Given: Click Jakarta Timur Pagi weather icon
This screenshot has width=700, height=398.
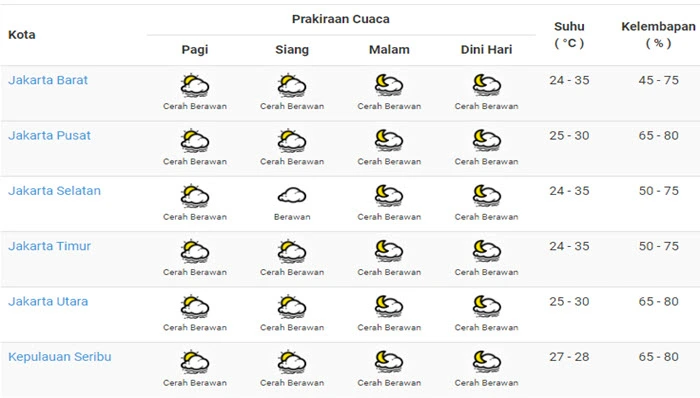Looking at the screenshot, I should click(195, 251).
